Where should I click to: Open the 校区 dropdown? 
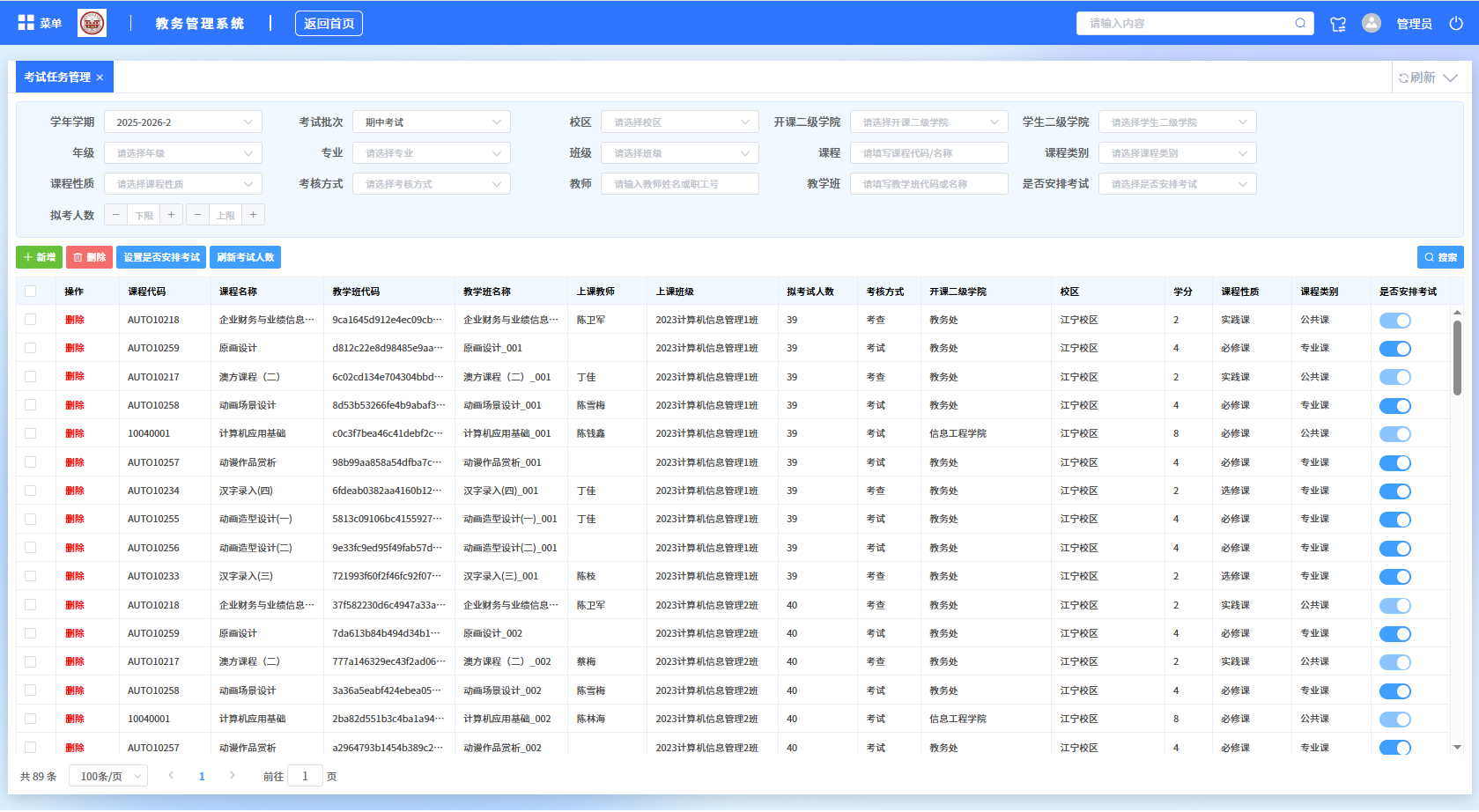click(x=680, y=122)
